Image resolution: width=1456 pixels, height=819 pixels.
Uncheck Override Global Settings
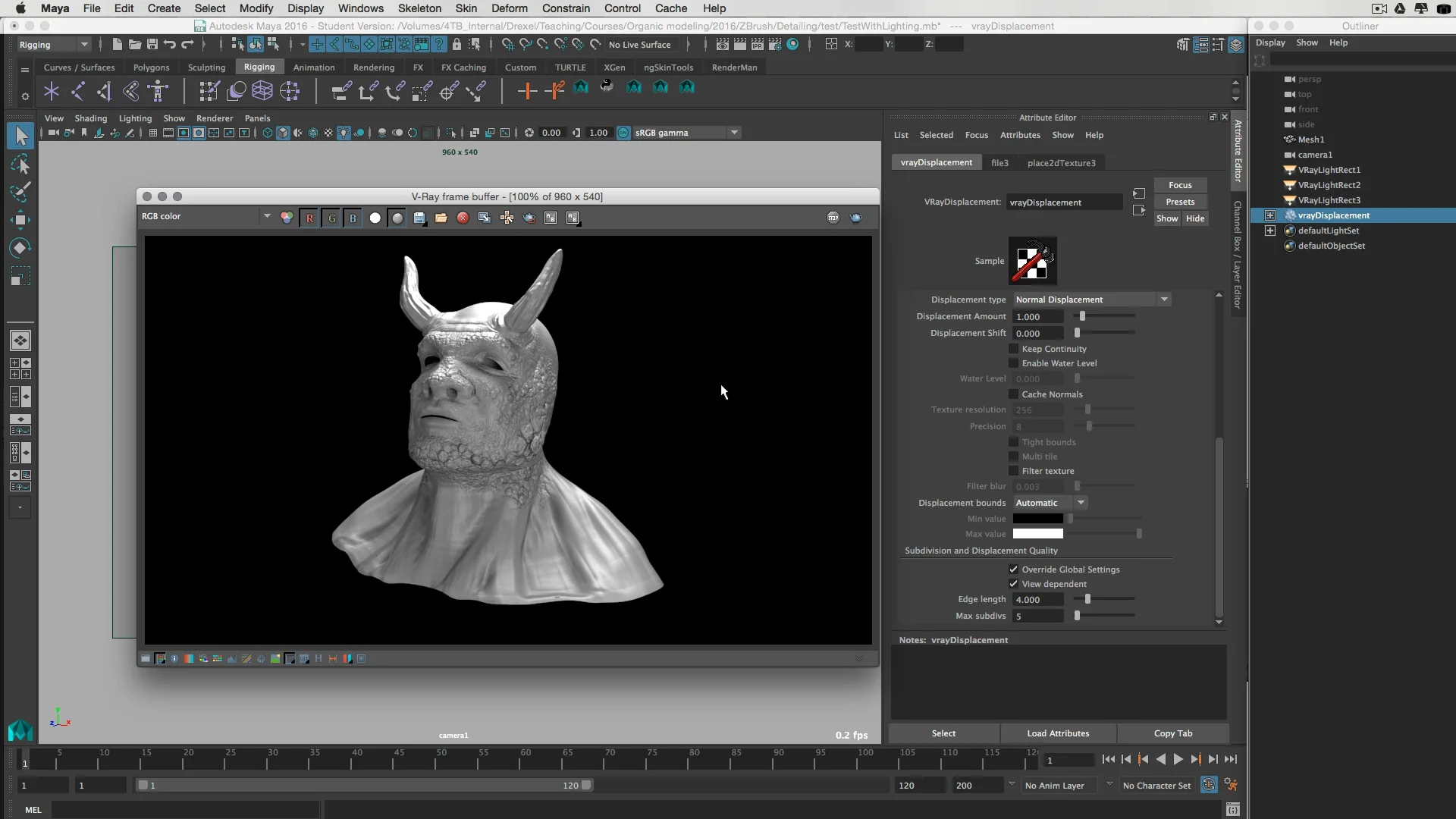click(x=1014, y=570)
